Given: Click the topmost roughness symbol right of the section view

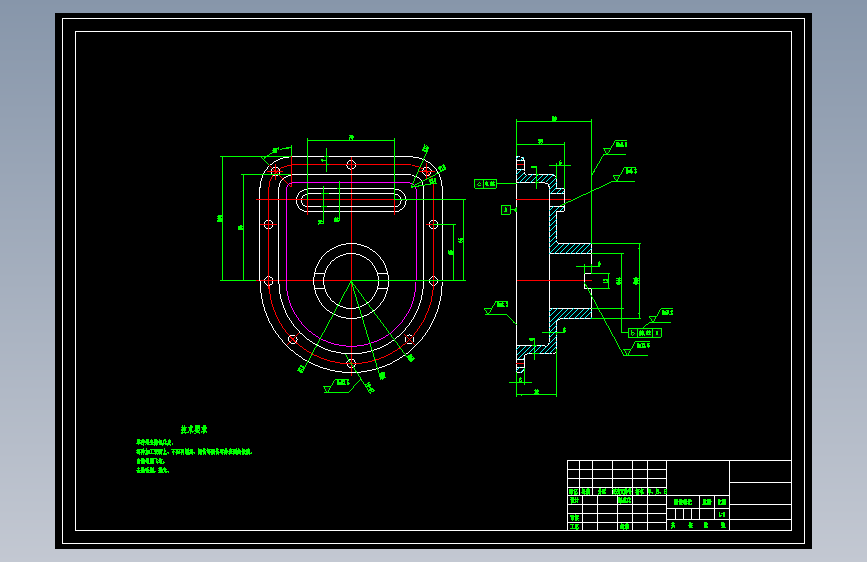Looking at the screenshot, I should (x=615, y=147).
